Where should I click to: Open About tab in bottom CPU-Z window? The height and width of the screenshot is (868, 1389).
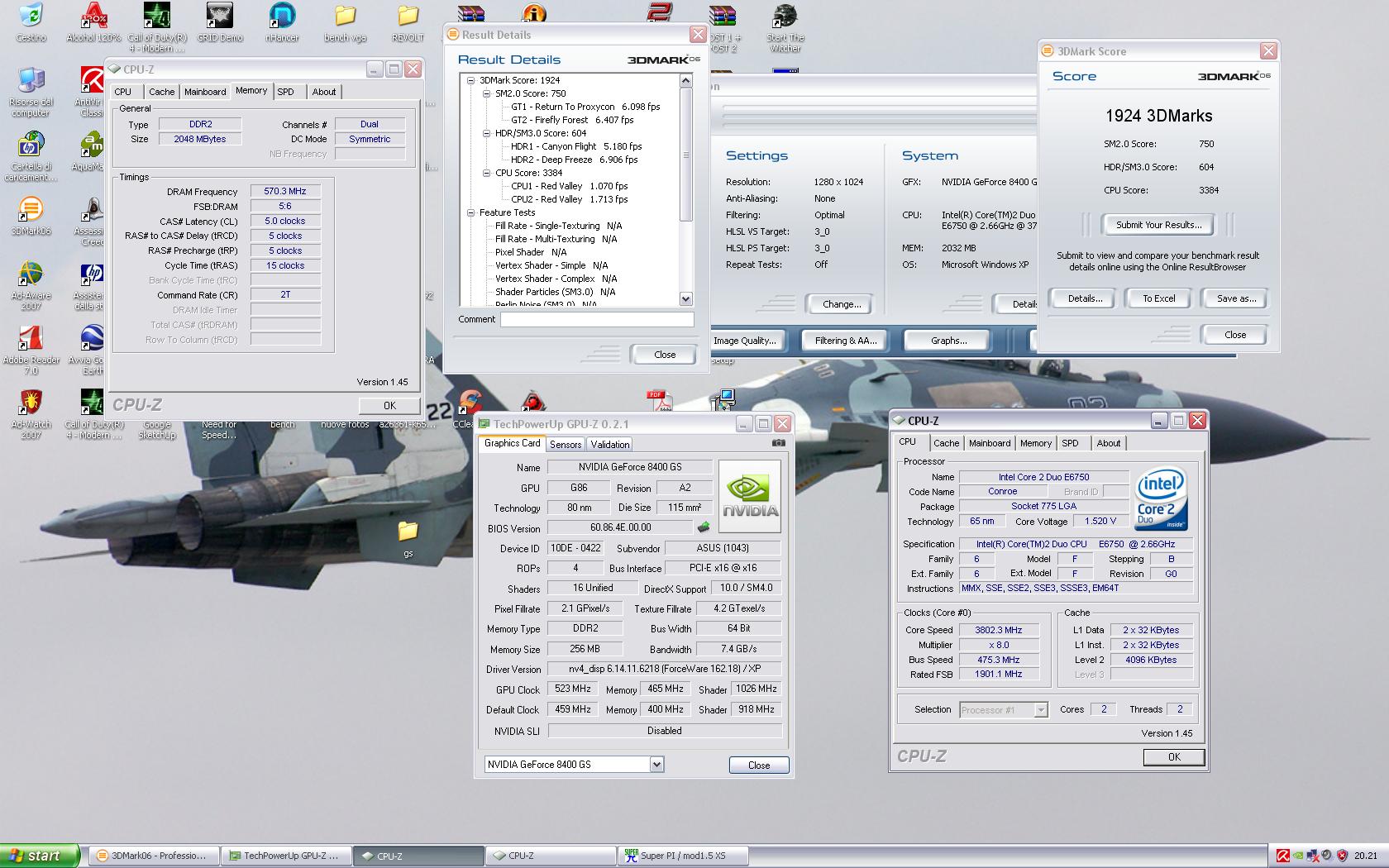[x=1109, y=443]
